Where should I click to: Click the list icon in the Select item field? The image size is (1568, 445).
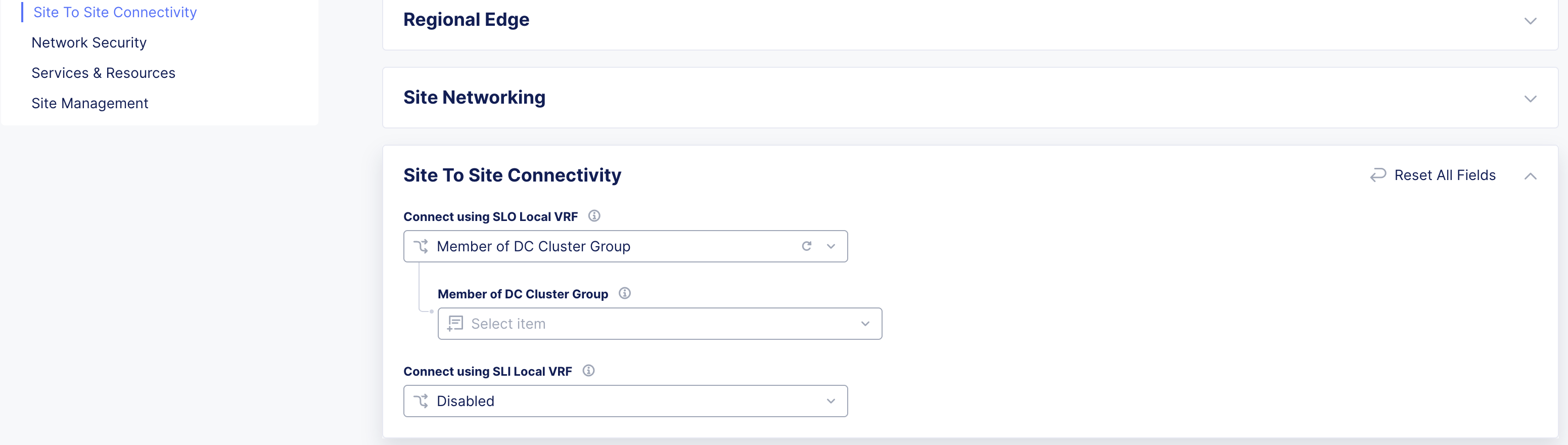(x=455, y=323)
